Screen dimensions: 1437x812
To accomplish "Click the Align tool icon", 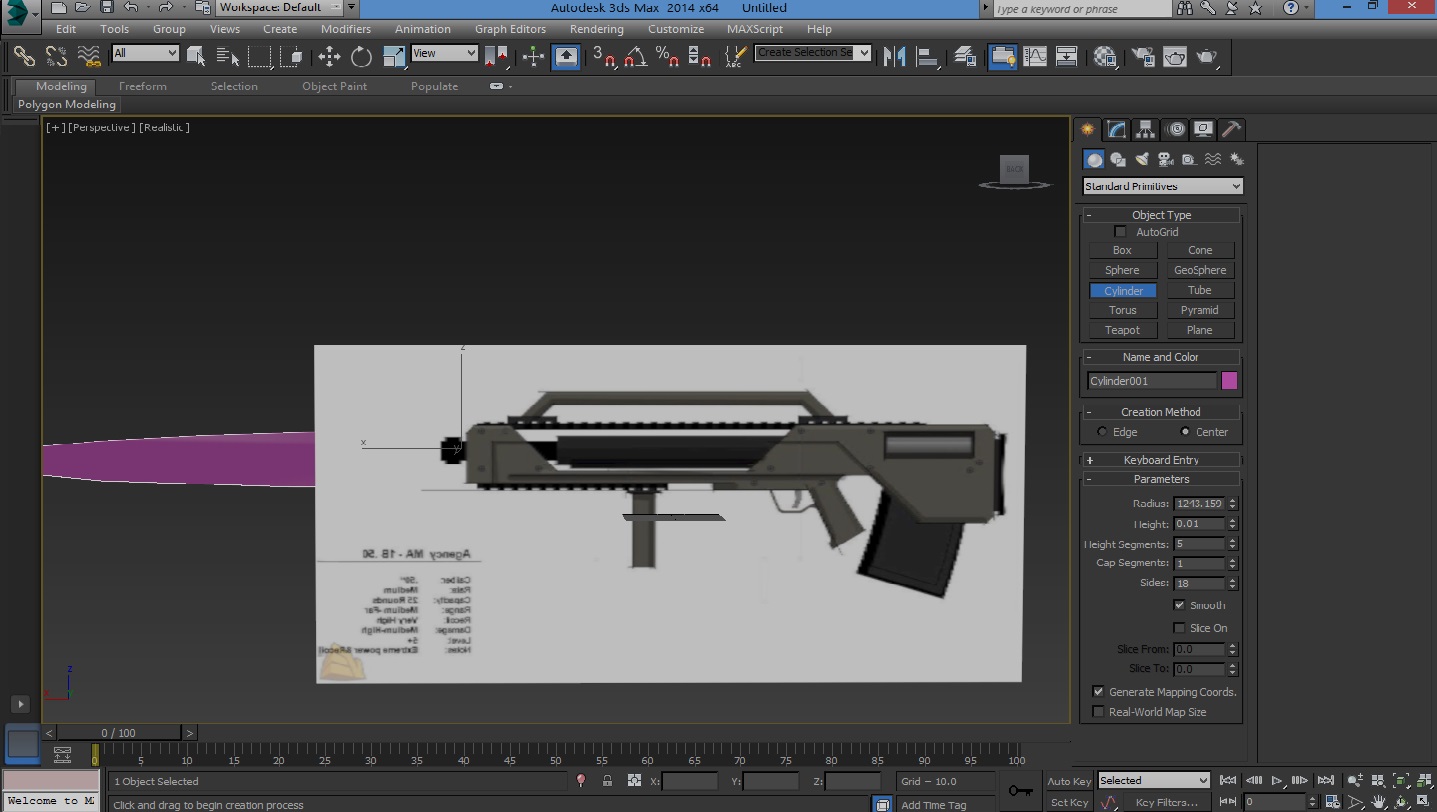I will coord(927,56).
